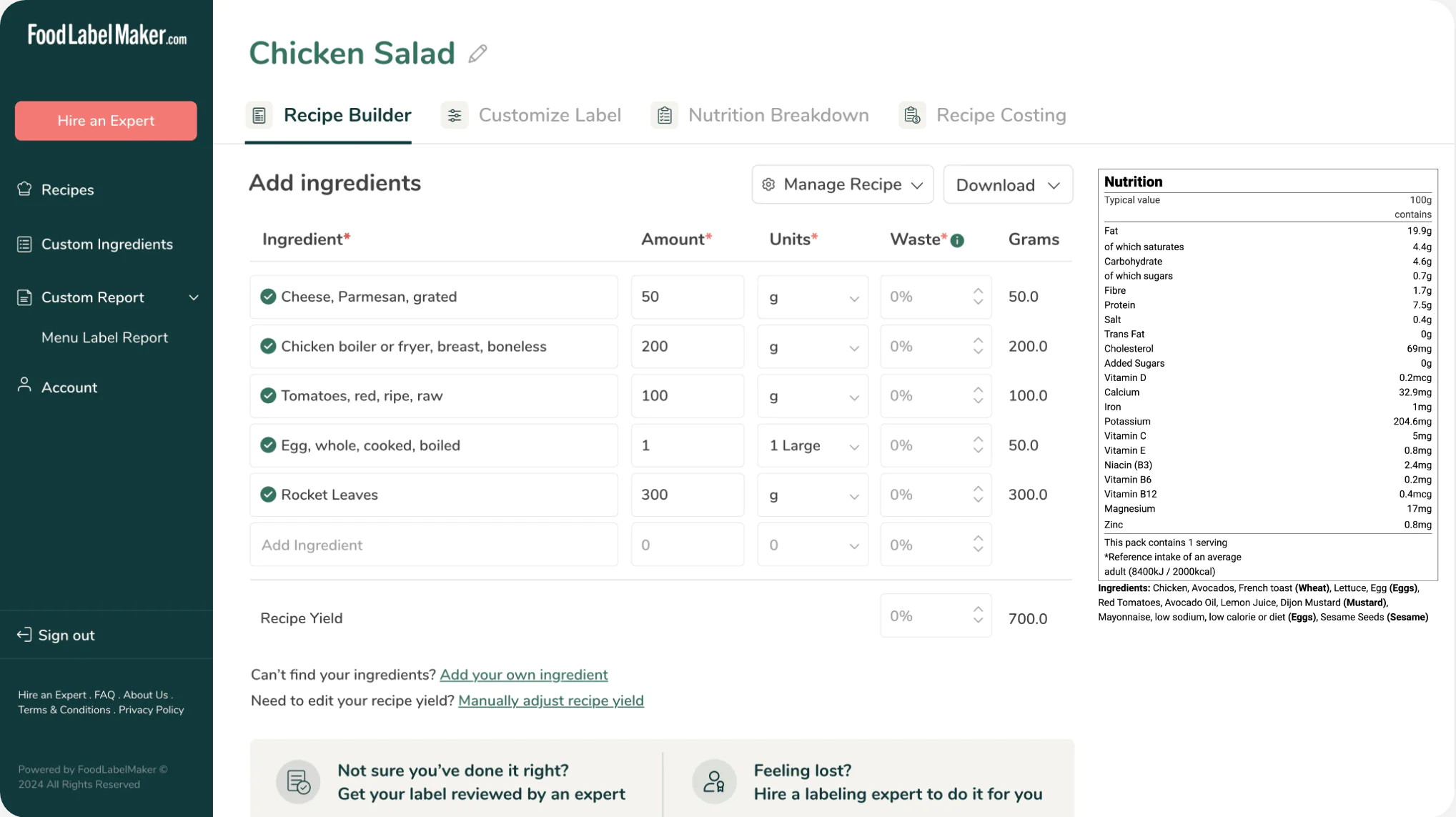Increase Recipe Yield waste percentage stepper
The image size is (1456, 817).
click(978, 608)
